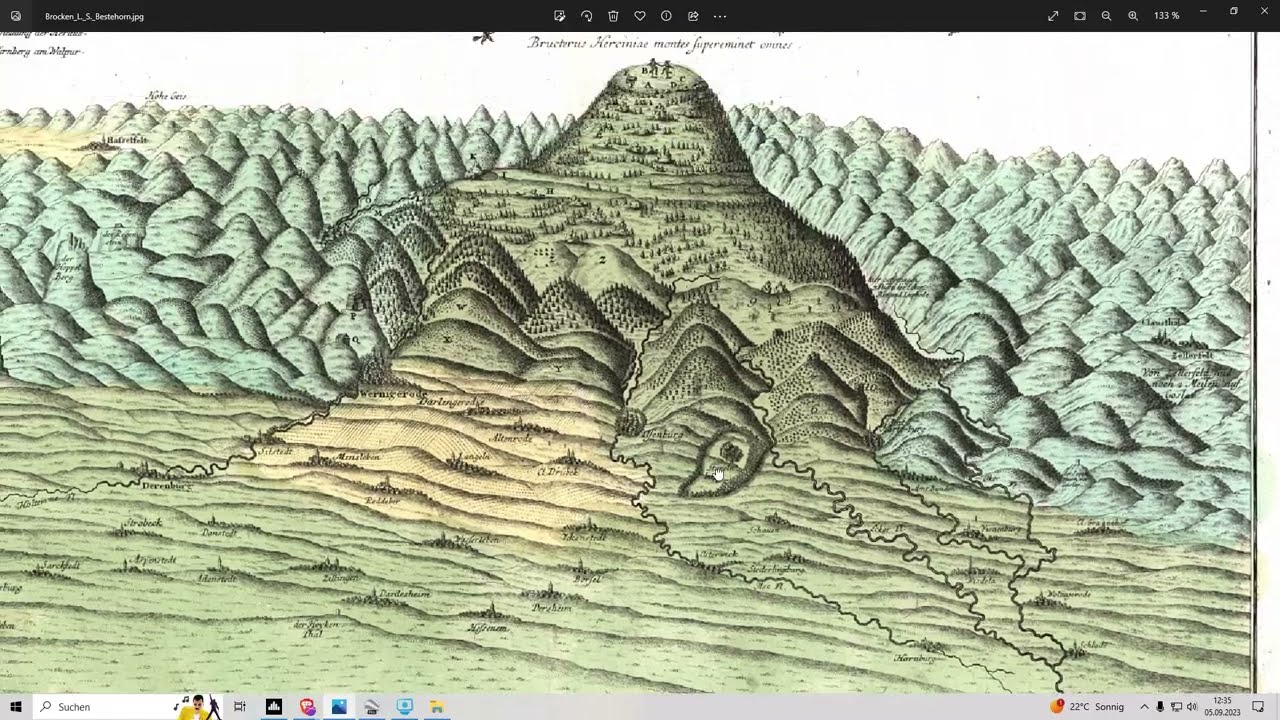Screen dimensions: 1280x720
Task: Switch to the Photos app taskbar icon
Action: point(339,707)
